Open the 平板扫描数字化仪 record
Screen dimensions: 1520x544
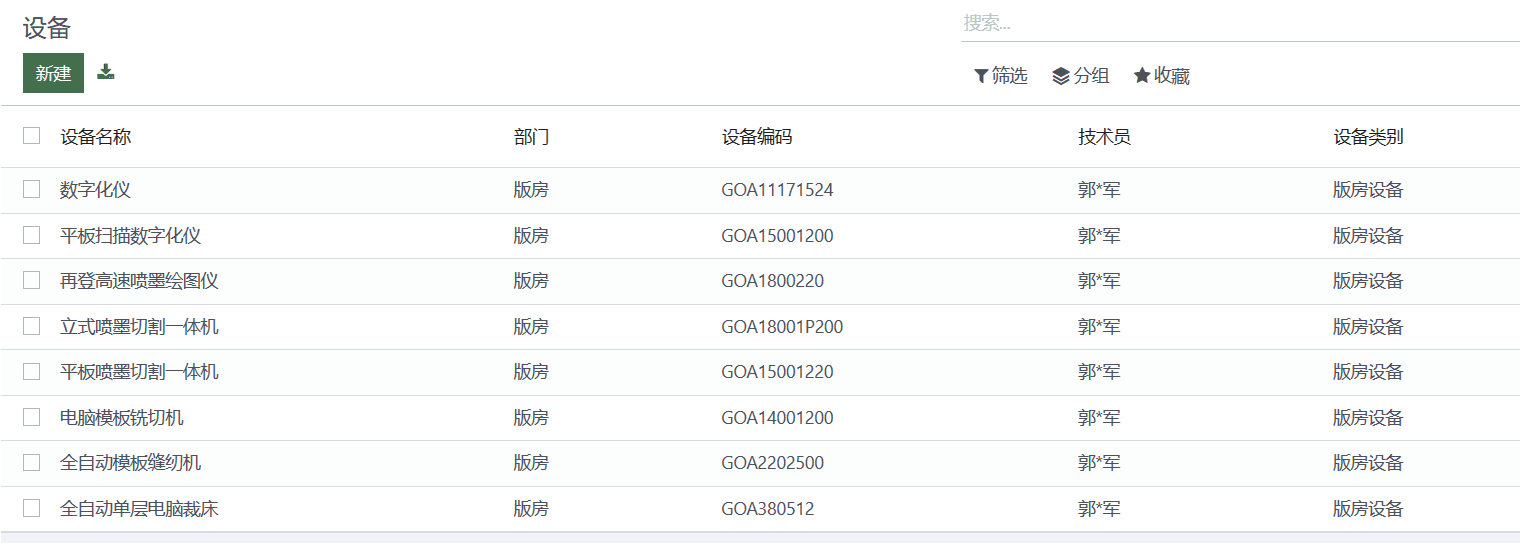pos(131,236)
